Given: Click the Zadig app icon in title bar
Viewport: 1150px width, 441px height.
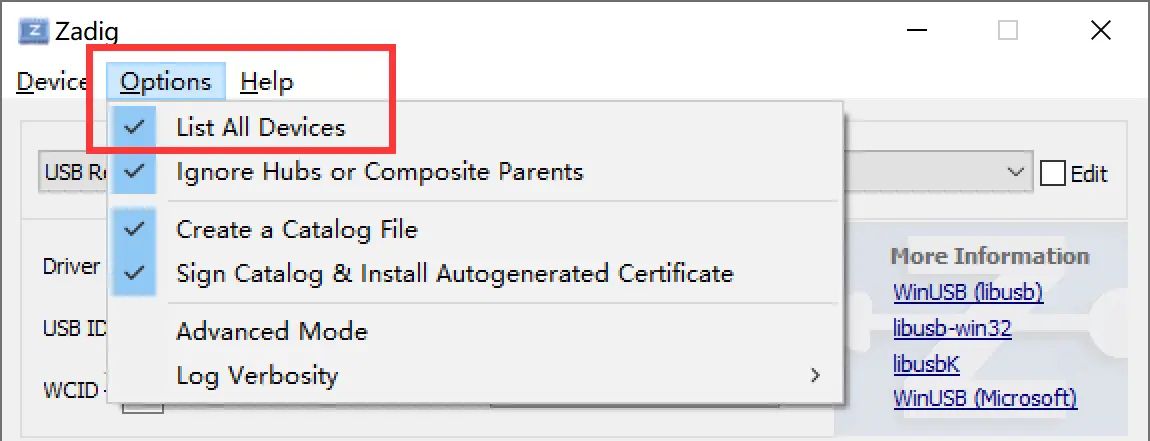Looking at the screenshot, I should click(x=32, y=30).
